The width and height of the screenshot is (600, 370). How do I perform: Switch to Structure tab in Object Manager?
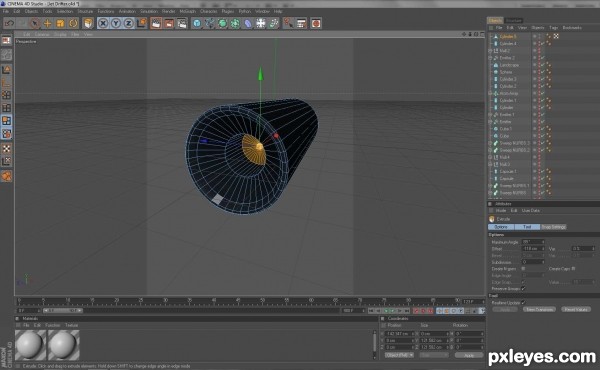coord(514,20)
